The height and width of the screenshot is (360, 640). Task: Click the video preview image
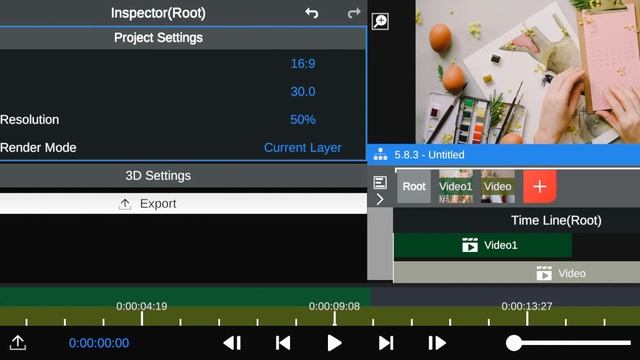527,72
